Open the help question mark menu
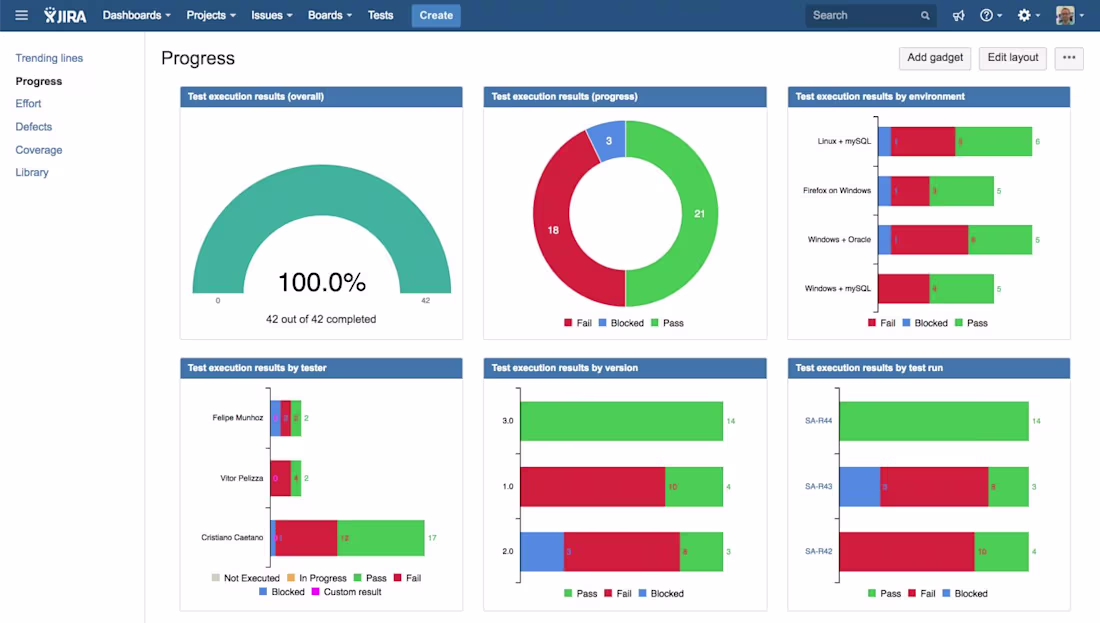 tap(991, 15)
